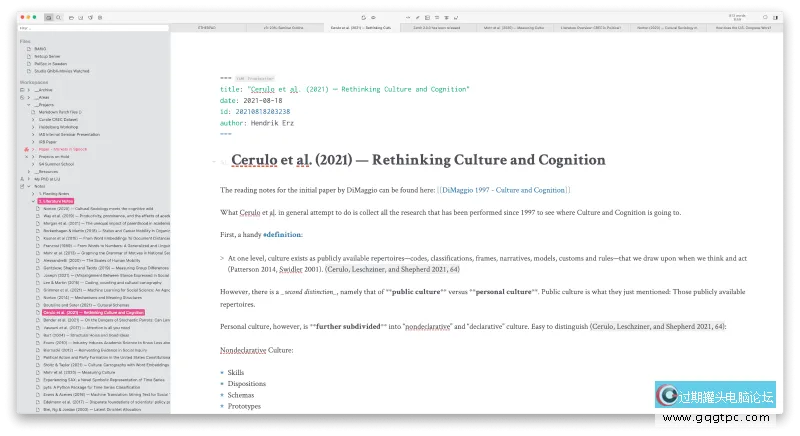Expand IAS Internal Seminar Presentation folder

[x=33, y=135]
